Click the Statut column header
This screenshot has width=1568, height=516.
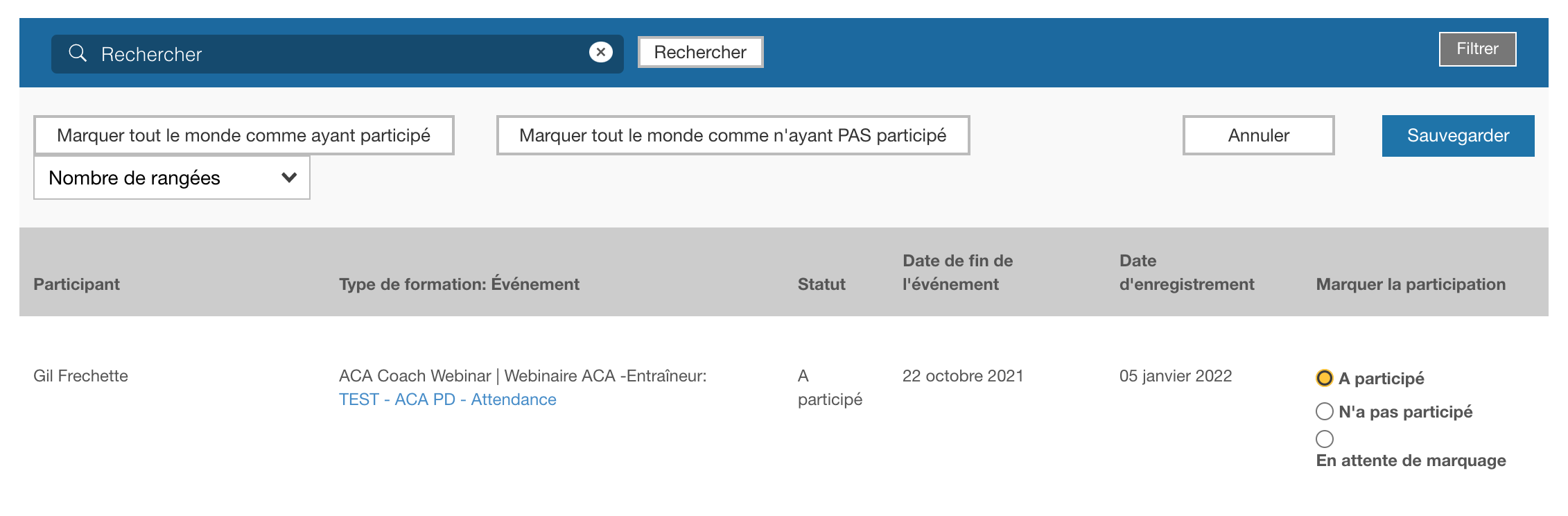click(x=821, y=284)
